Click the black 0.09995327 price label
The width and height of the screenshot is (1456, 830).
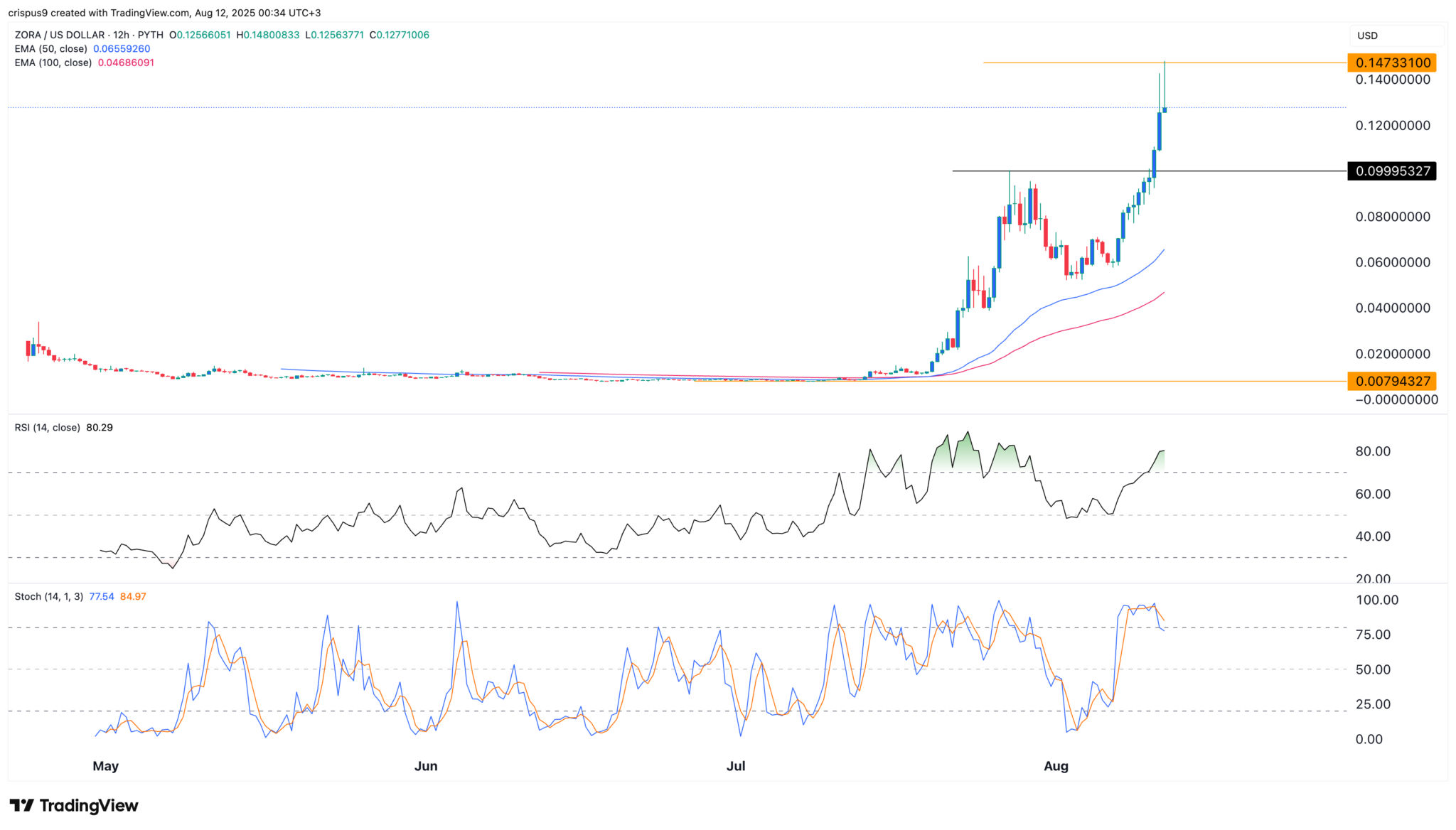(1392, 171)
